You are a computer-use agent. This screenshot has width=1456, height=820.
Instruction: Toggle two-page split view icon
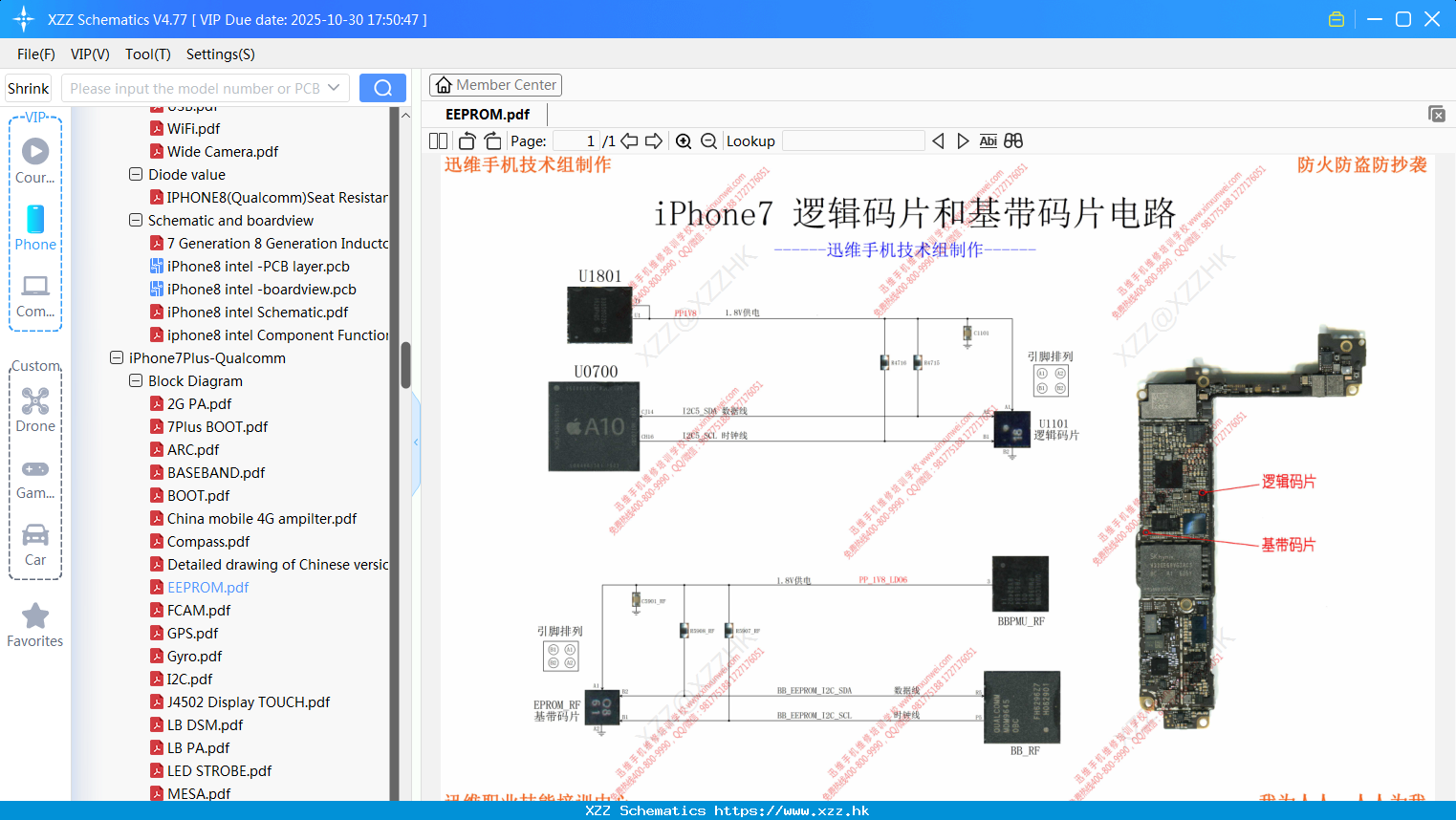[x=438, y=140]
